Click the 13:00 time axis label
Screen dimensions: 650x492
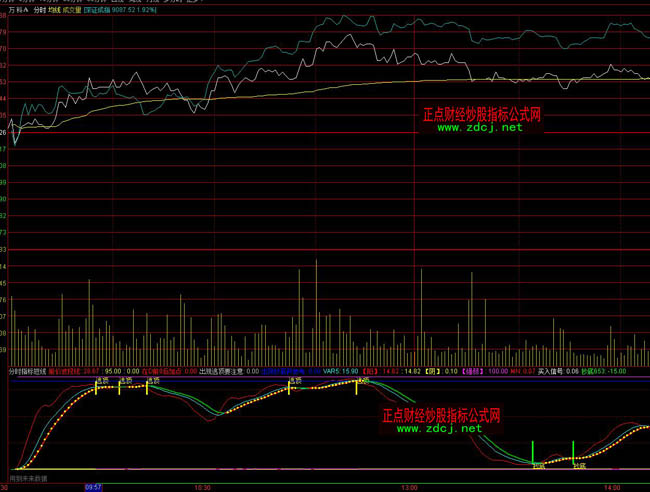pos(408,487)
